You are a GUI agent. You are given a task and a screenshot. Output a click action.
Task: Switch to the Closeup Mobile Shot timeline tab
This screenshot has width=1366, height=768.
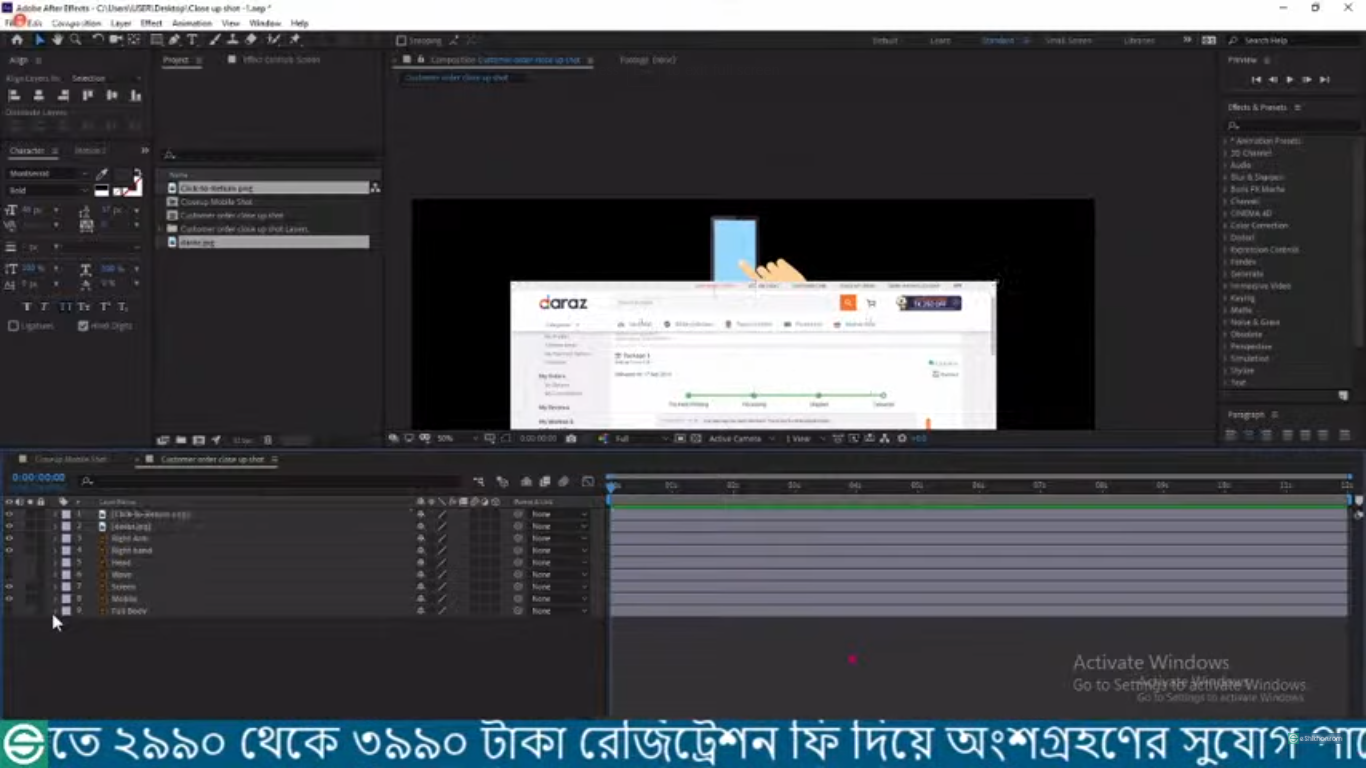coord(70,460)
